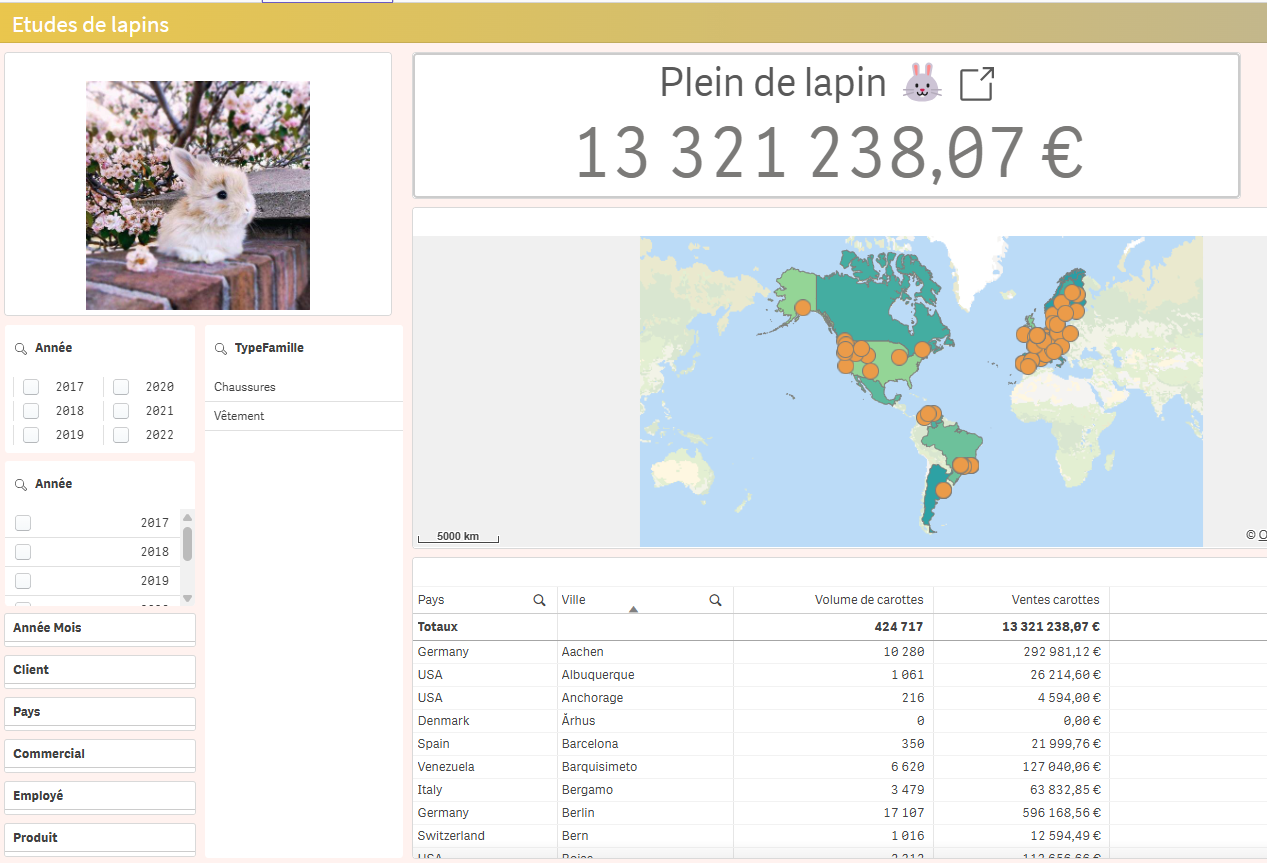Click the volume value 17 107

(x=904, y=813)
